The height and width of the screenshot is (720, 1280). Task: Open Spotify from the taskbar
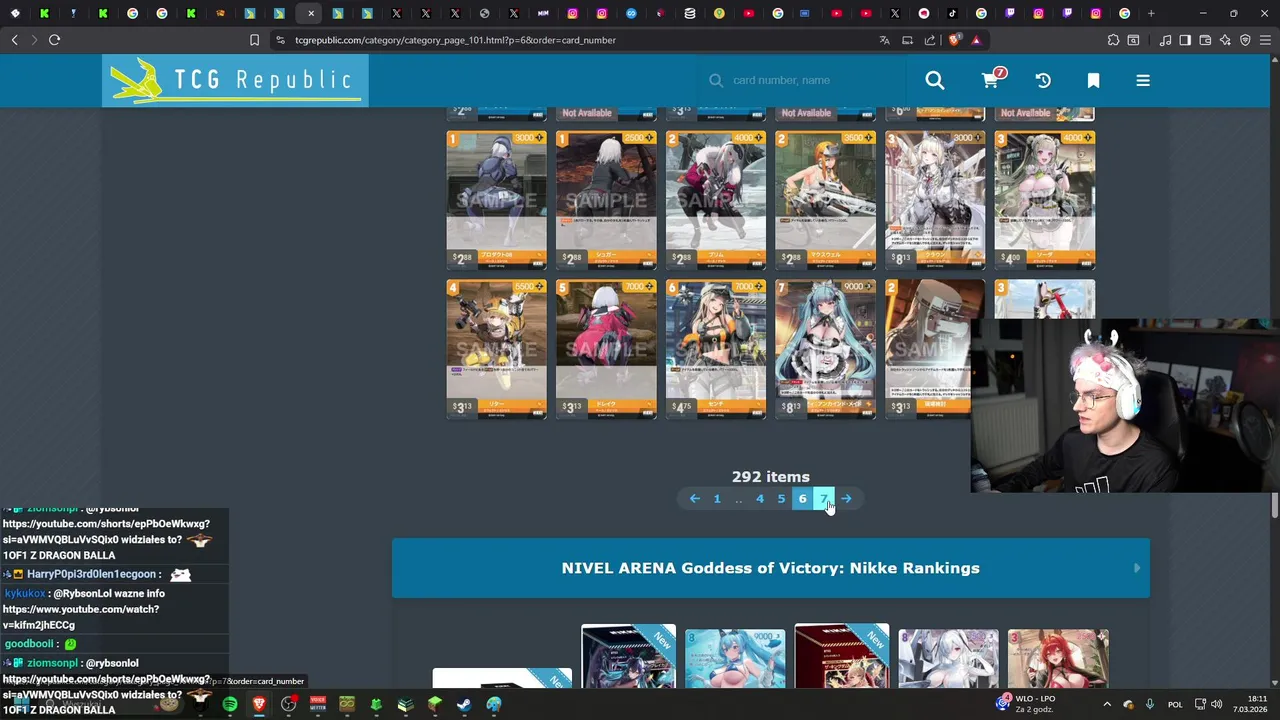click(x=230, y=704)
